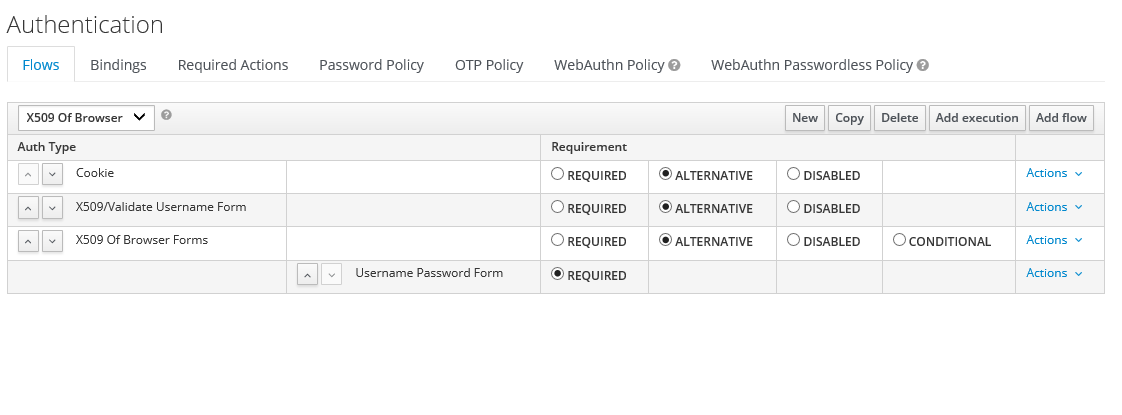Lower priority of X509/Validate Username Form
This screenshot has width=1122, height=415.
[x=52, y=208]
